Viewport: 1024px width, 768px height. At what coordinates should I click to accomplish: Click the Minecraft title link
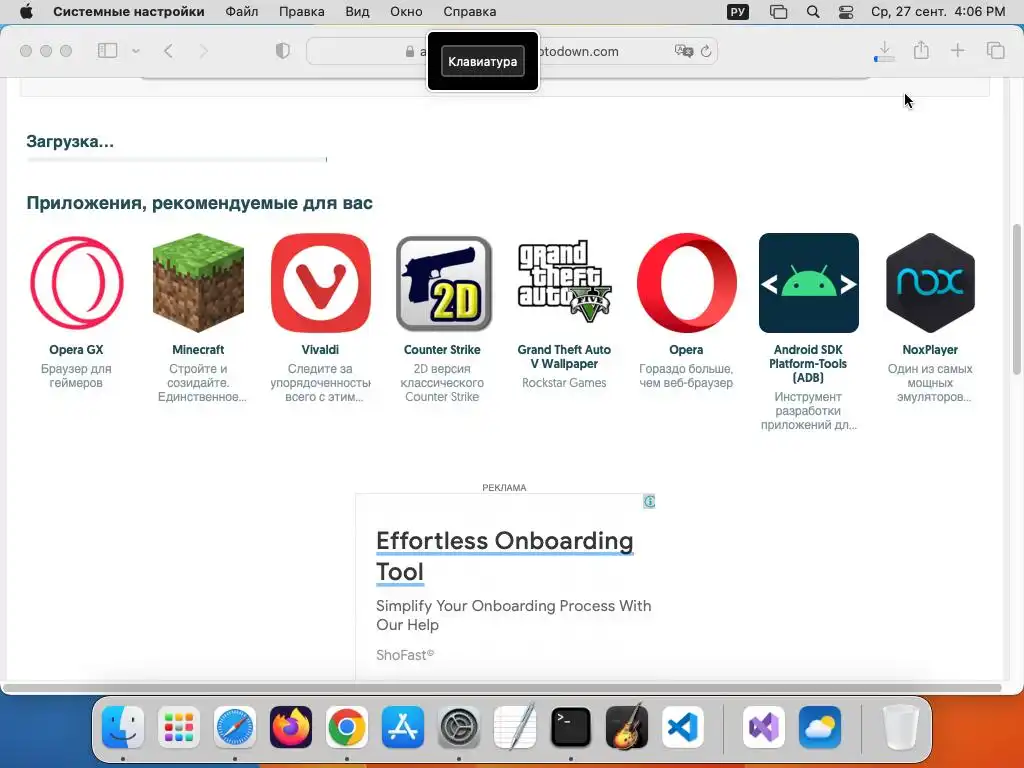click(x=198, y=349)
